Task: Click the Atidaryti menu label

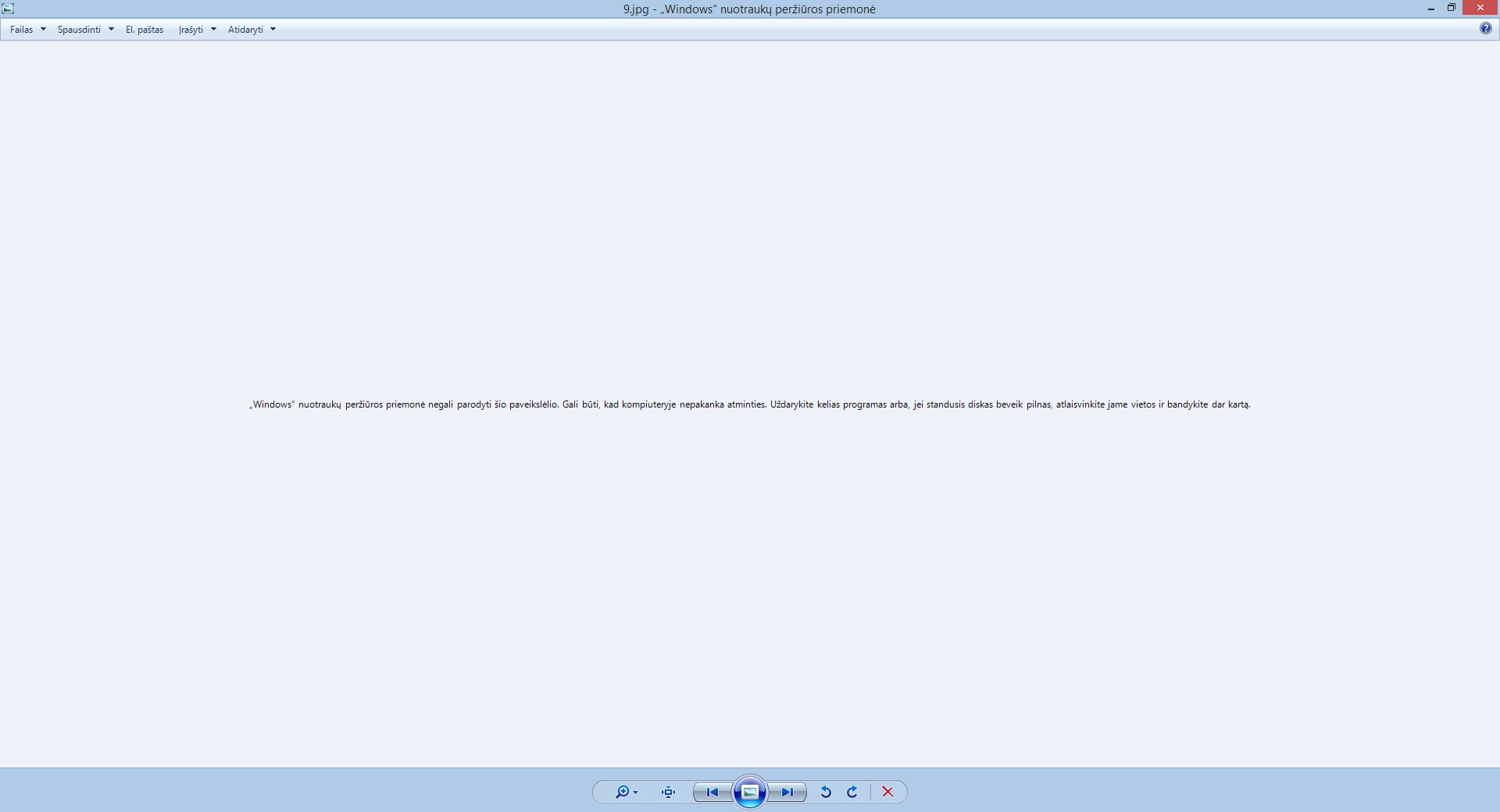Action: point(245,30)
